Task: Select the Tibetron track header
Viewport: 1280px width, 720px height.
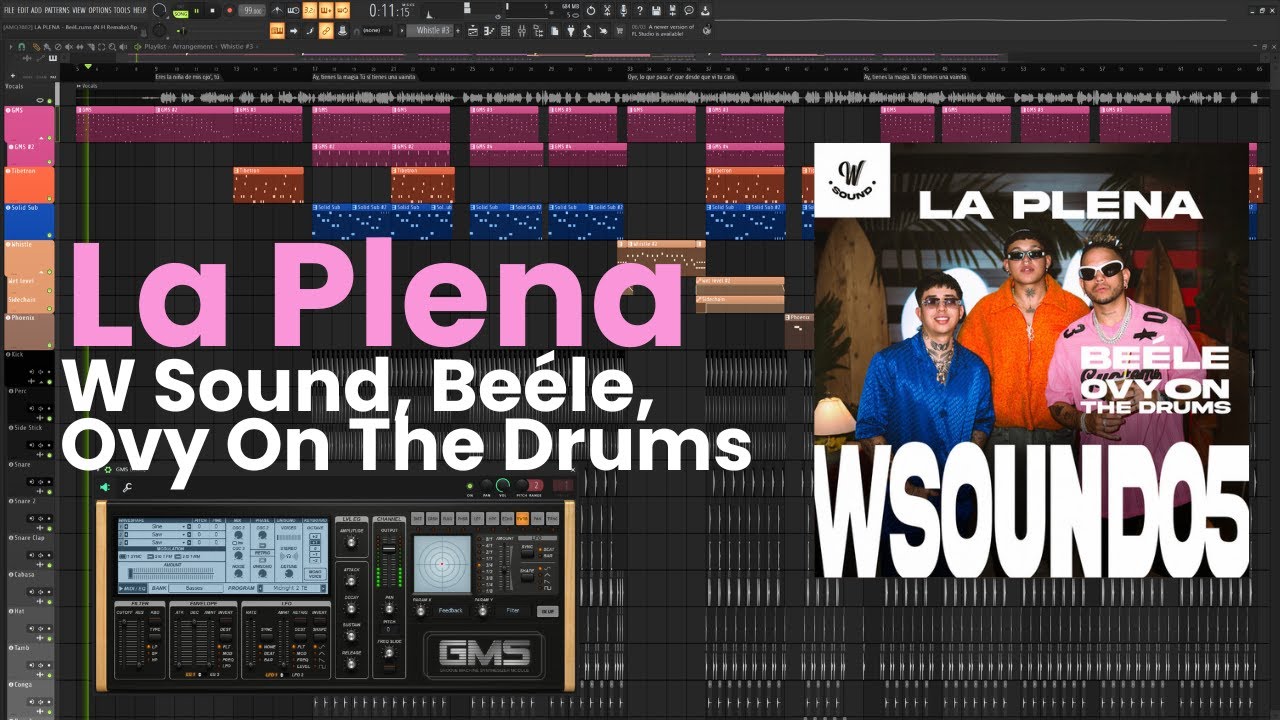Action: coord(29,185)
